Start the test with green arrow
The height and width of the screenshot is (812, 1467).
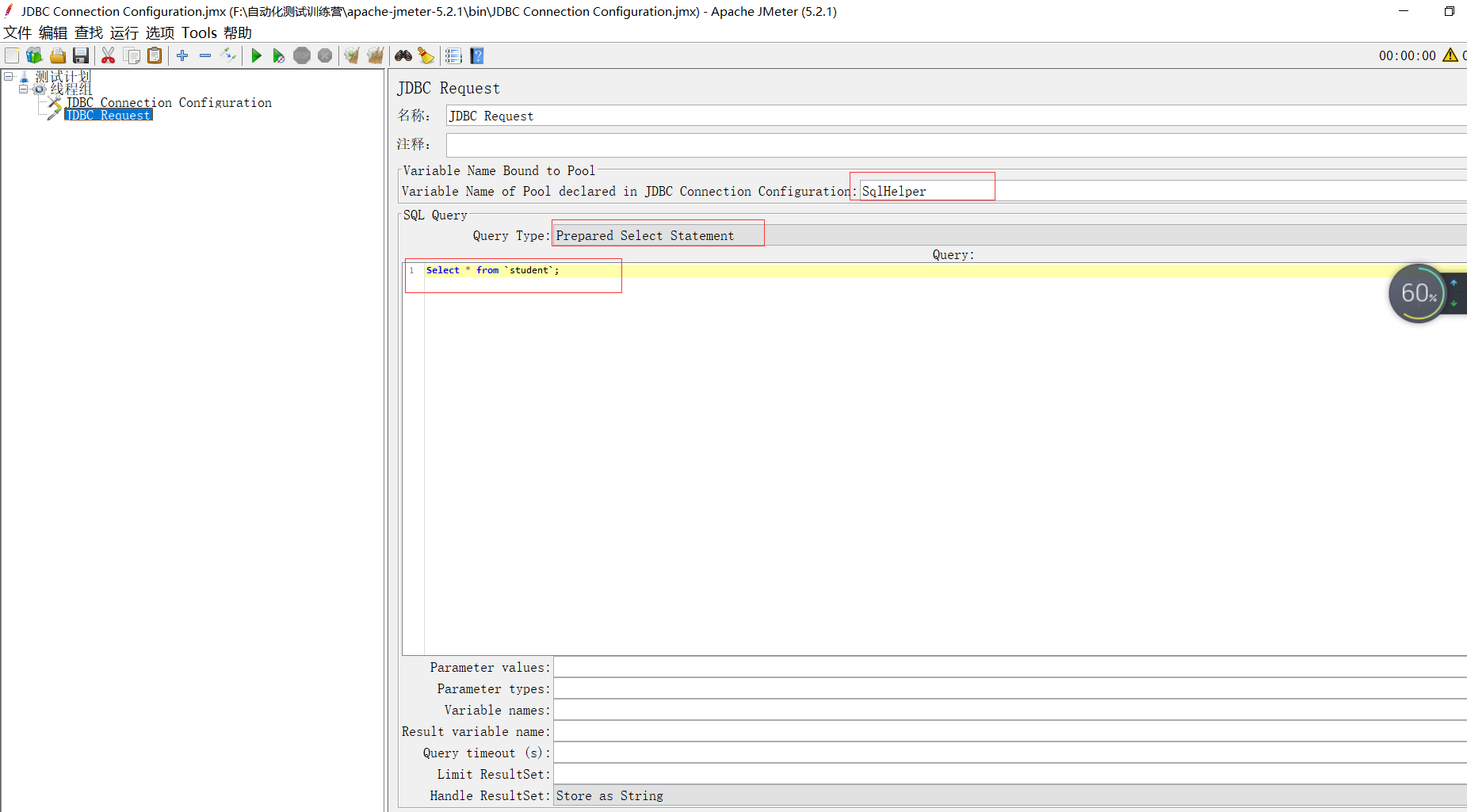[x=256, y=55]
